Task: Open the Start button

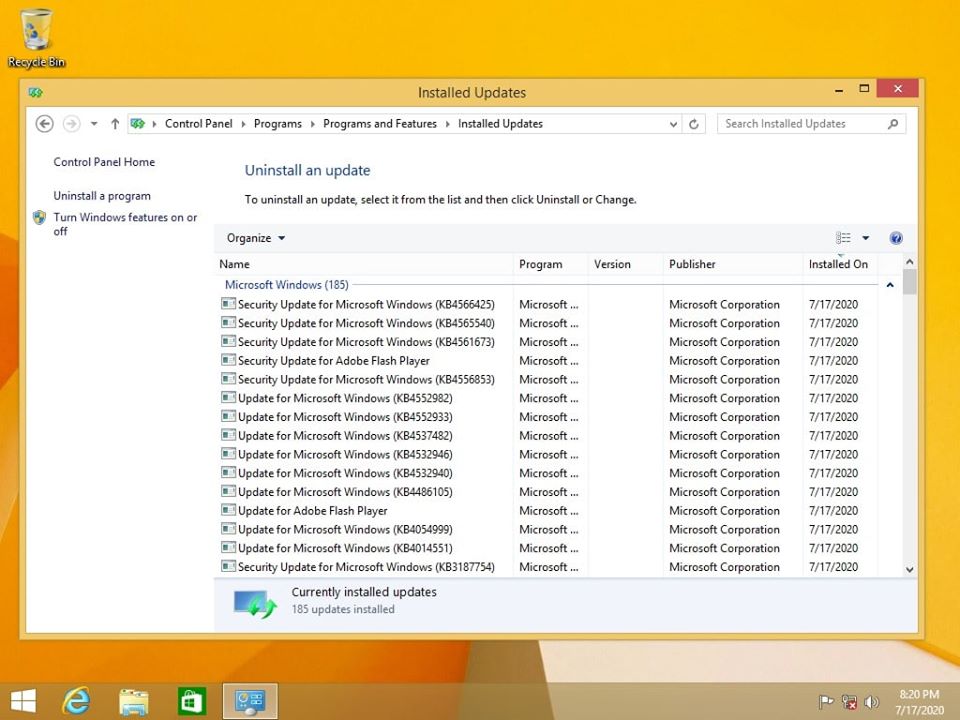Action: (23, 701)
